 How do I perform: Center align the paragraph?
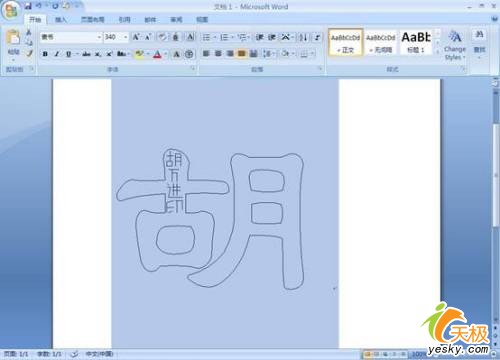pyautogui.click(x=218, y=53)
